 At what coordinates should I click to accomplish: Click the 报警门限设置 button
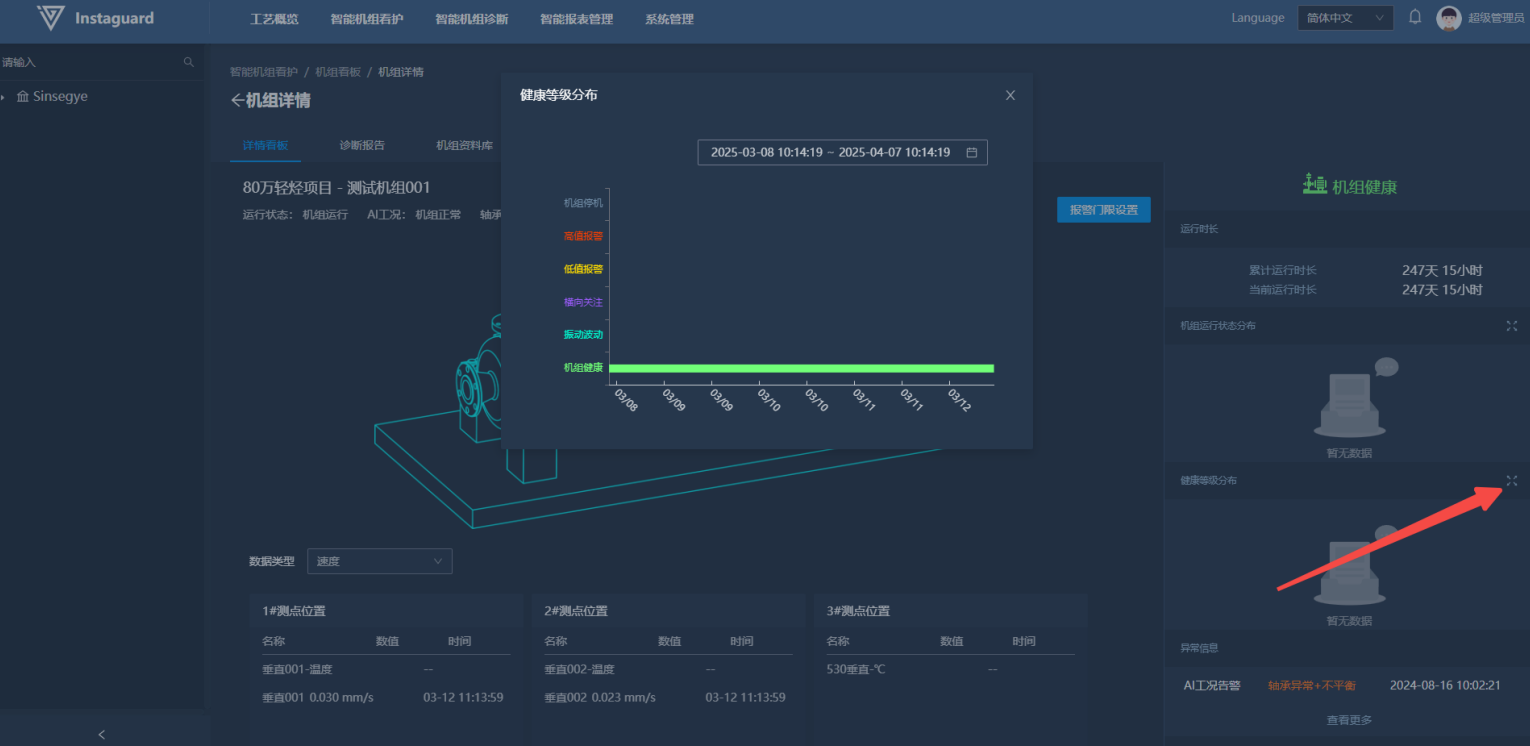pos(1103,210)
